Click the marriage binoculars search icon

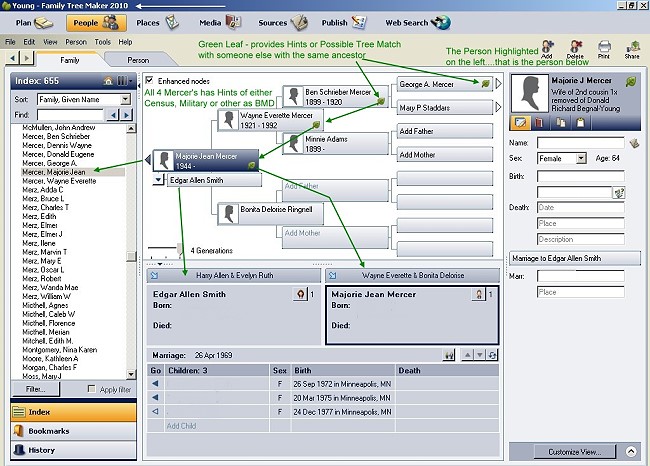pyautogui.click(x=449, y=355)
